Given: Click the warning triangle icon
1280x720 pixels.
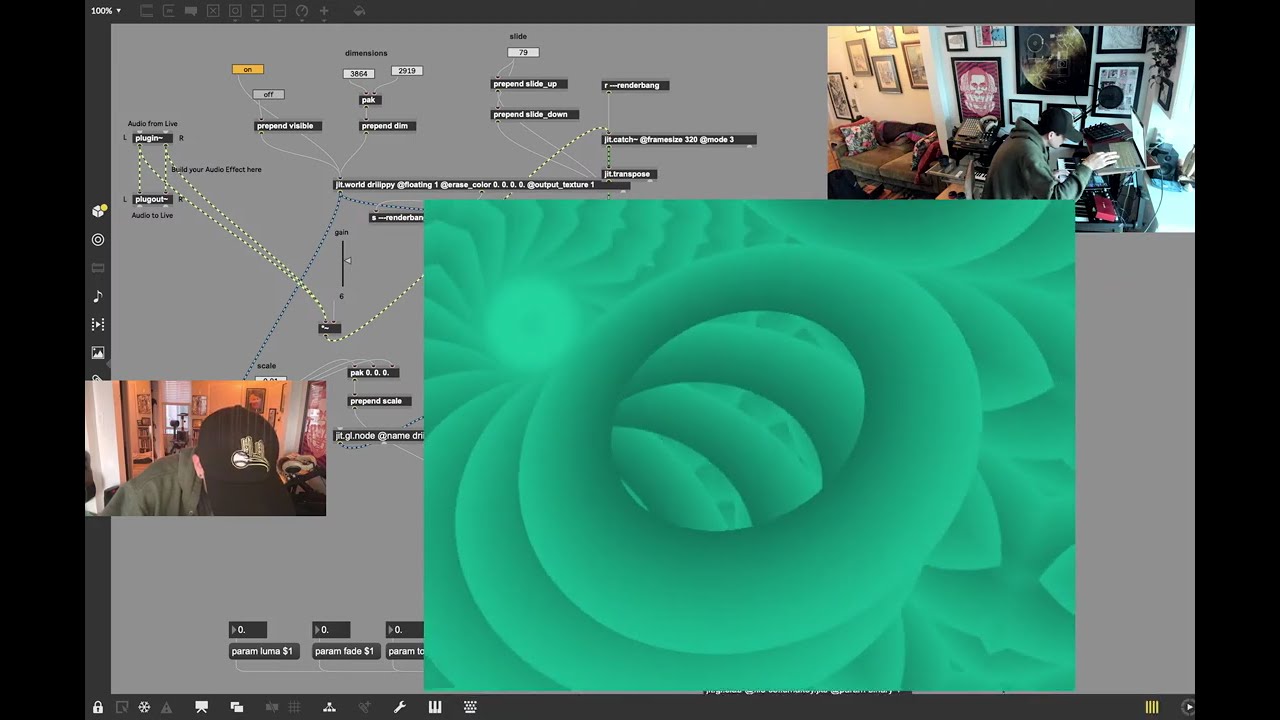Looking at the screenshot, I should coord(167,707).
